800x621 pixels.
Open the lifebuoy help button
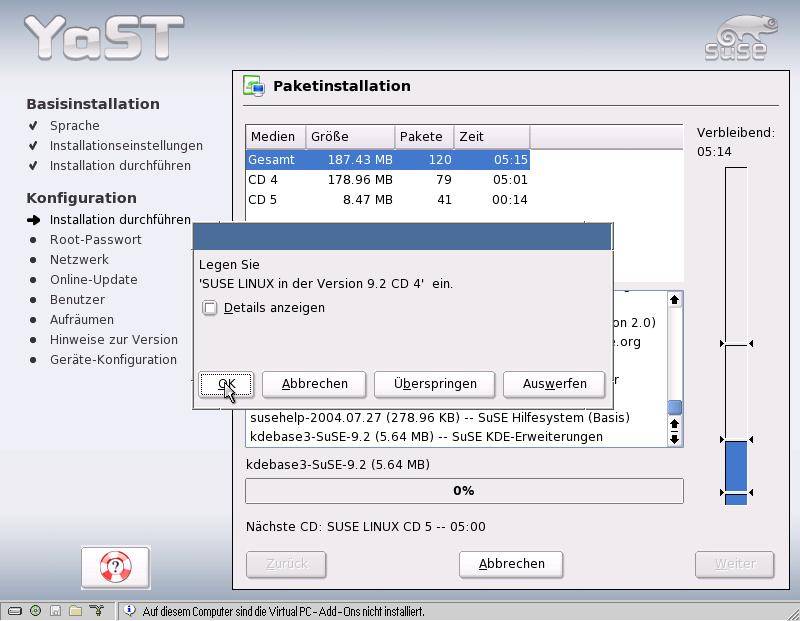[x=115, y=567]
